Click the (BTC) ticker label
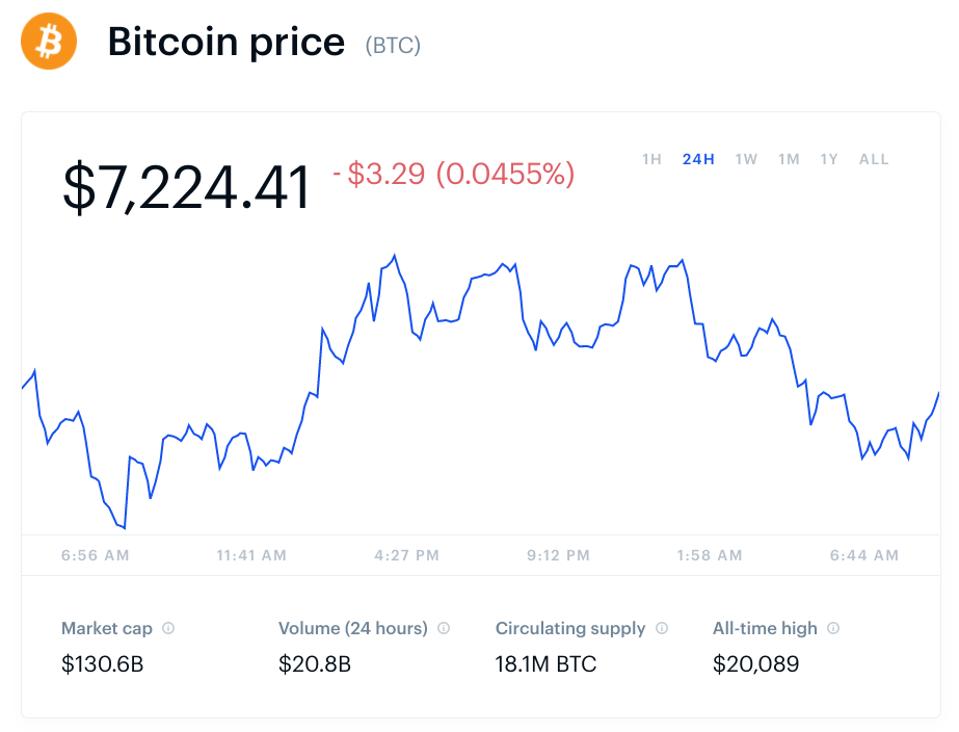This screenshot has height=732, width=959. point(394,45)
